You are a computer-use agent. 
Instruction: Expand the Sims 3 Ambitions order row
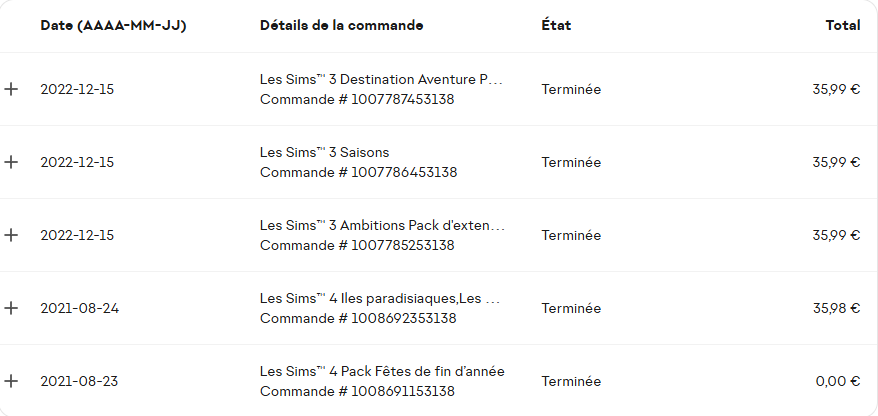click(x=12, y=235)
